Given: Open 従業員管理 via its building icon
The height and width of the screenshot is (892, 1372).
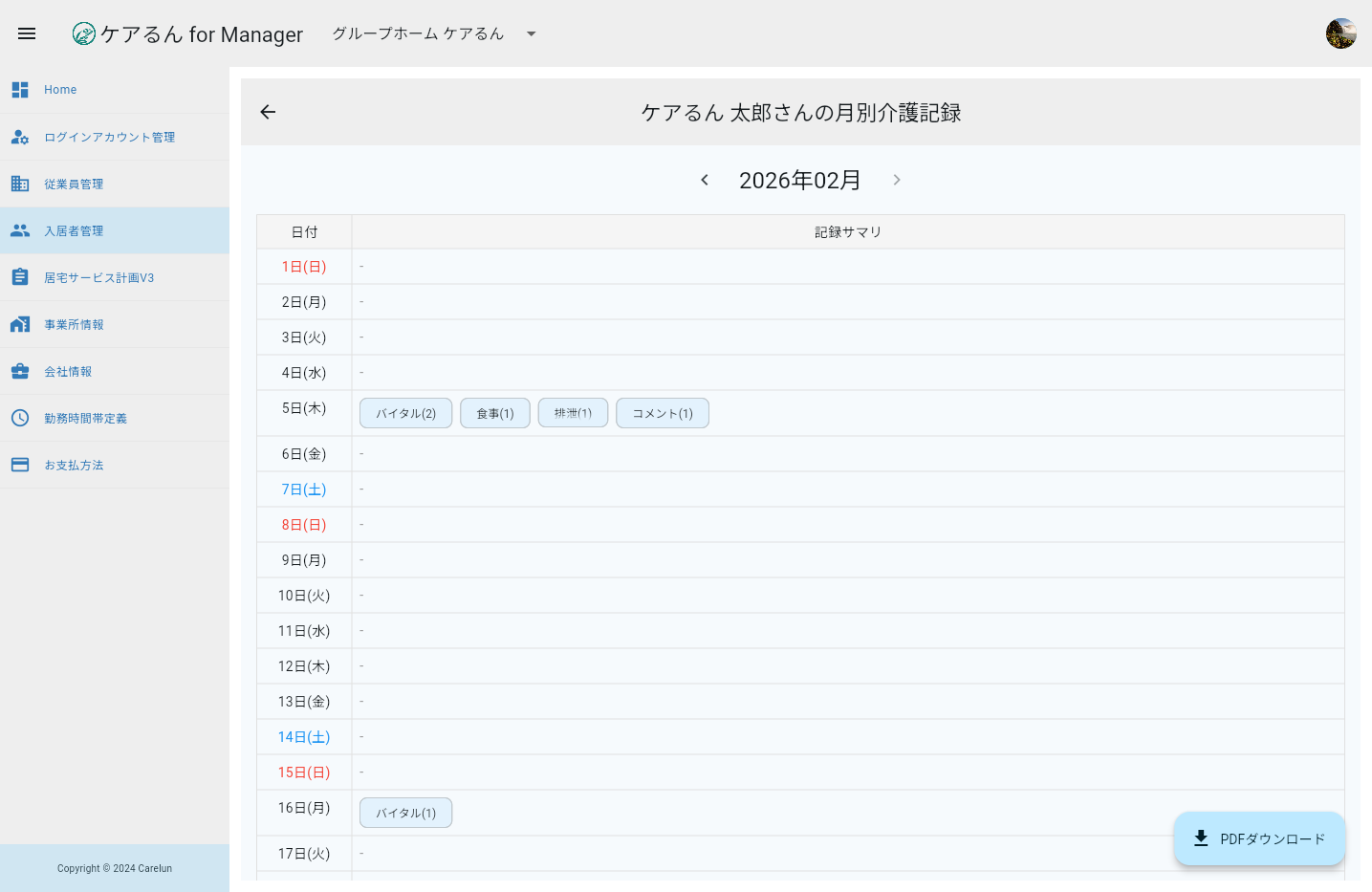Looking at the screenshot, I should 20,183.
